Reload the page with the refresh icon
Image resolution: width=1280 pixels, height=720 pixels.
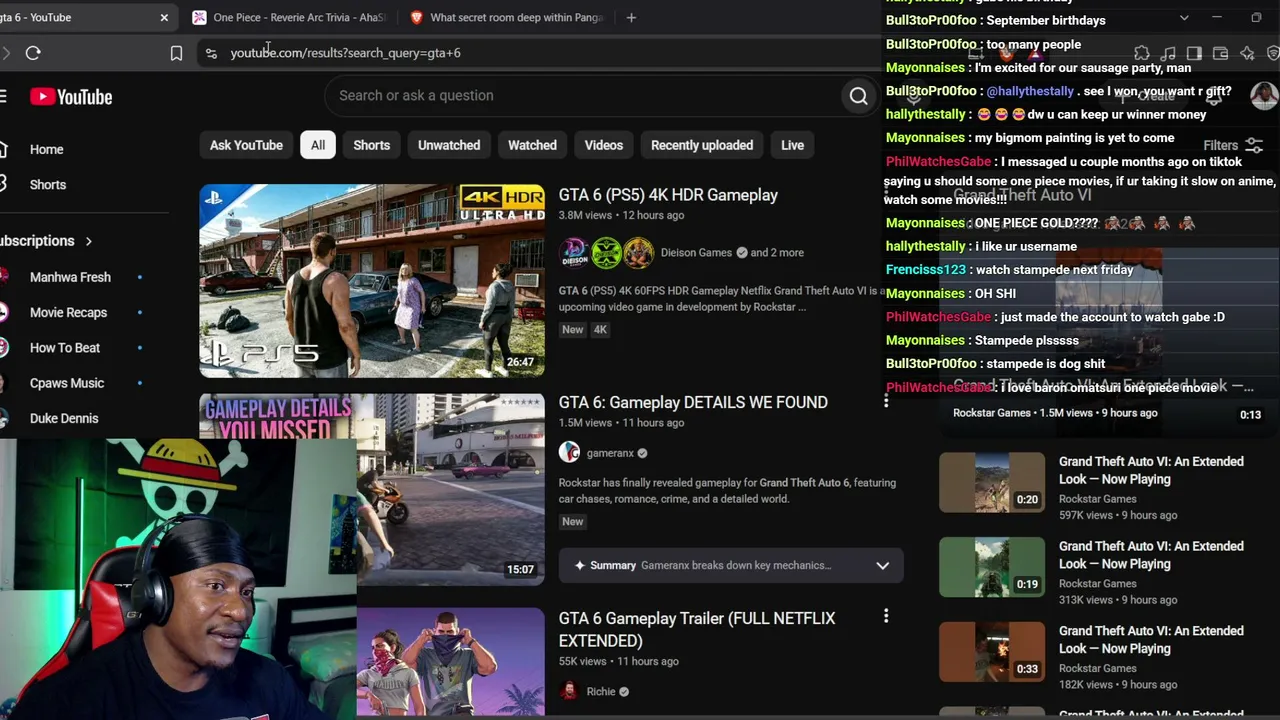33,53
